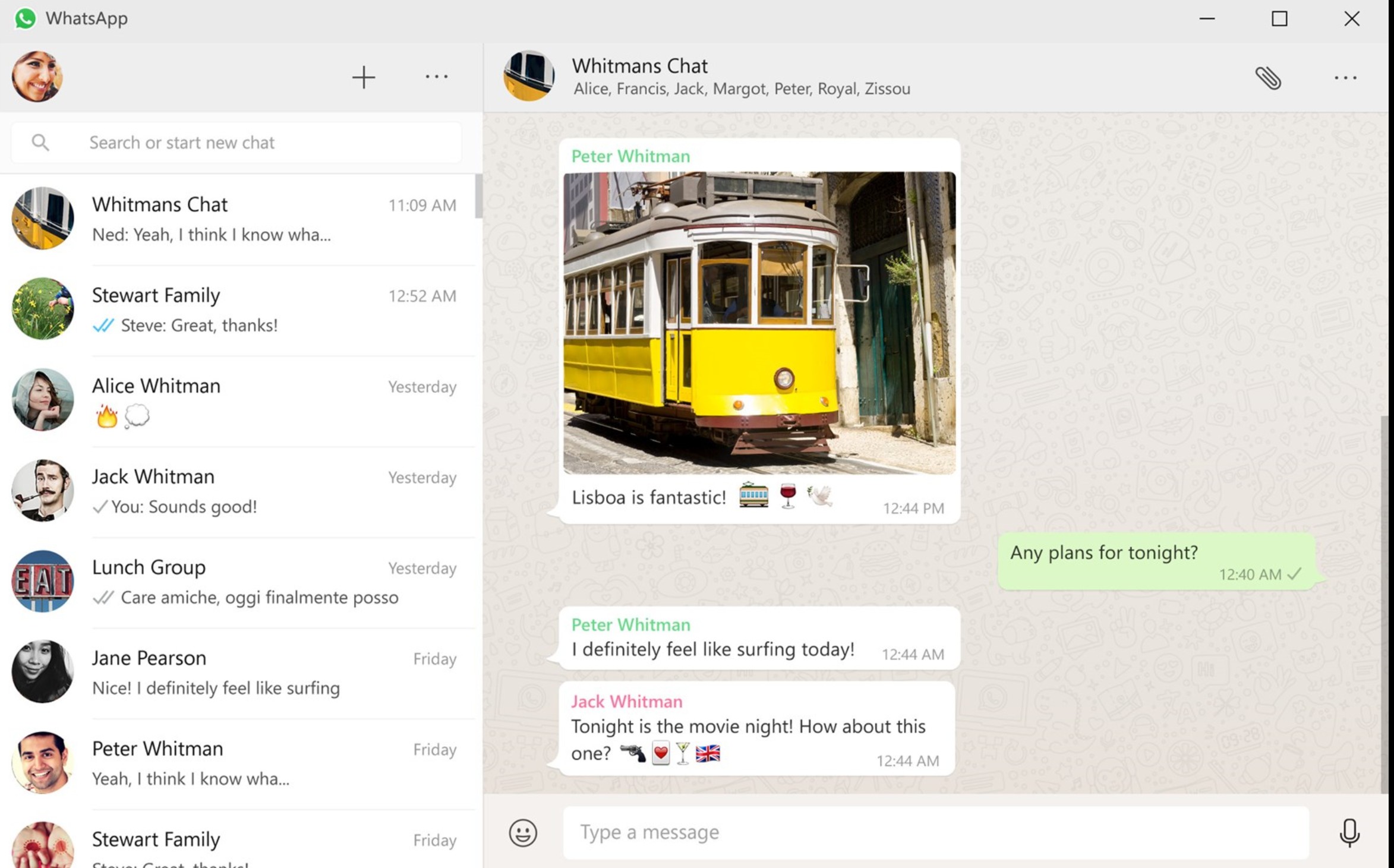Image resolution: width=1394 pixels, height=868 pixels.
Task: Focus the Search or start new chat field
Action: pos(236,143)
